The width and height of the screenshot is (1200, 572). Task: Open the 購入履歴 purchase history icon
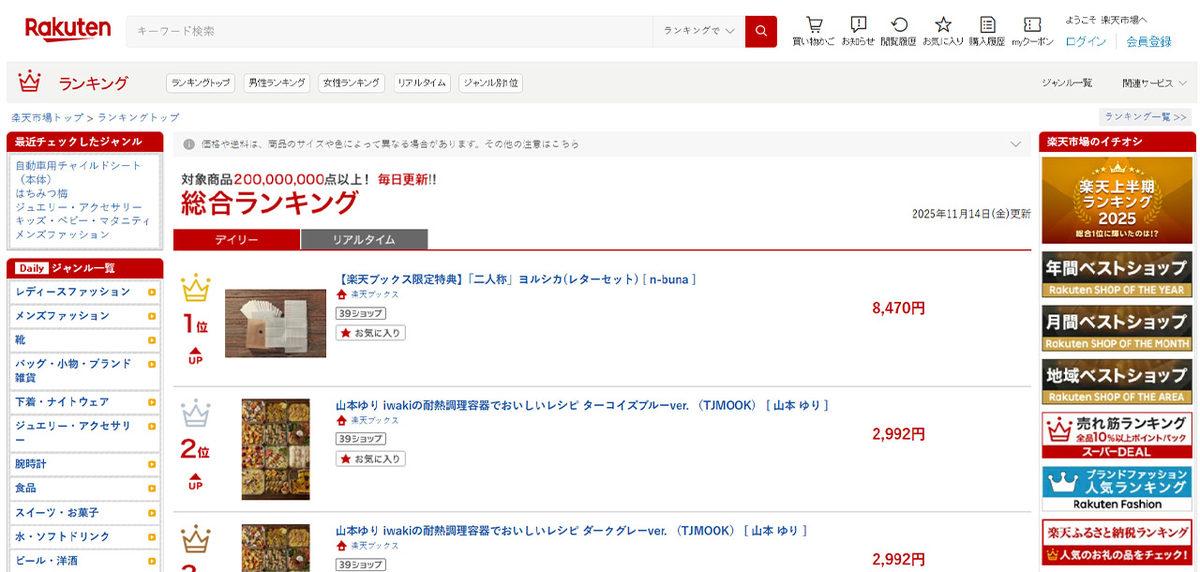(987, 30)
